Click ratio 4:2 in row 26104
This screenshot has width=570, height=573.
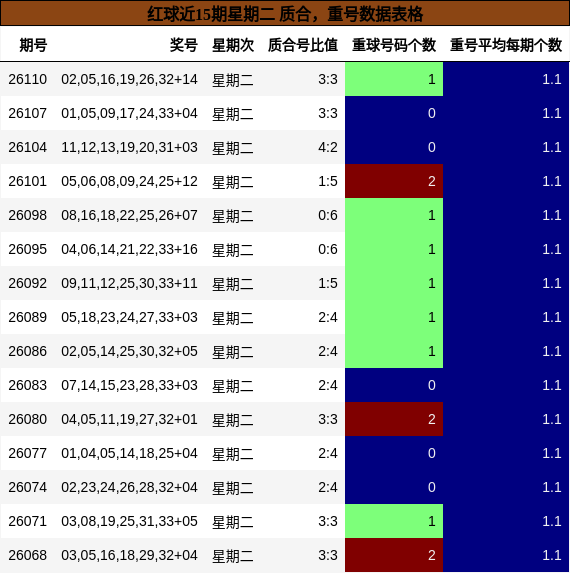coord(328,147)
